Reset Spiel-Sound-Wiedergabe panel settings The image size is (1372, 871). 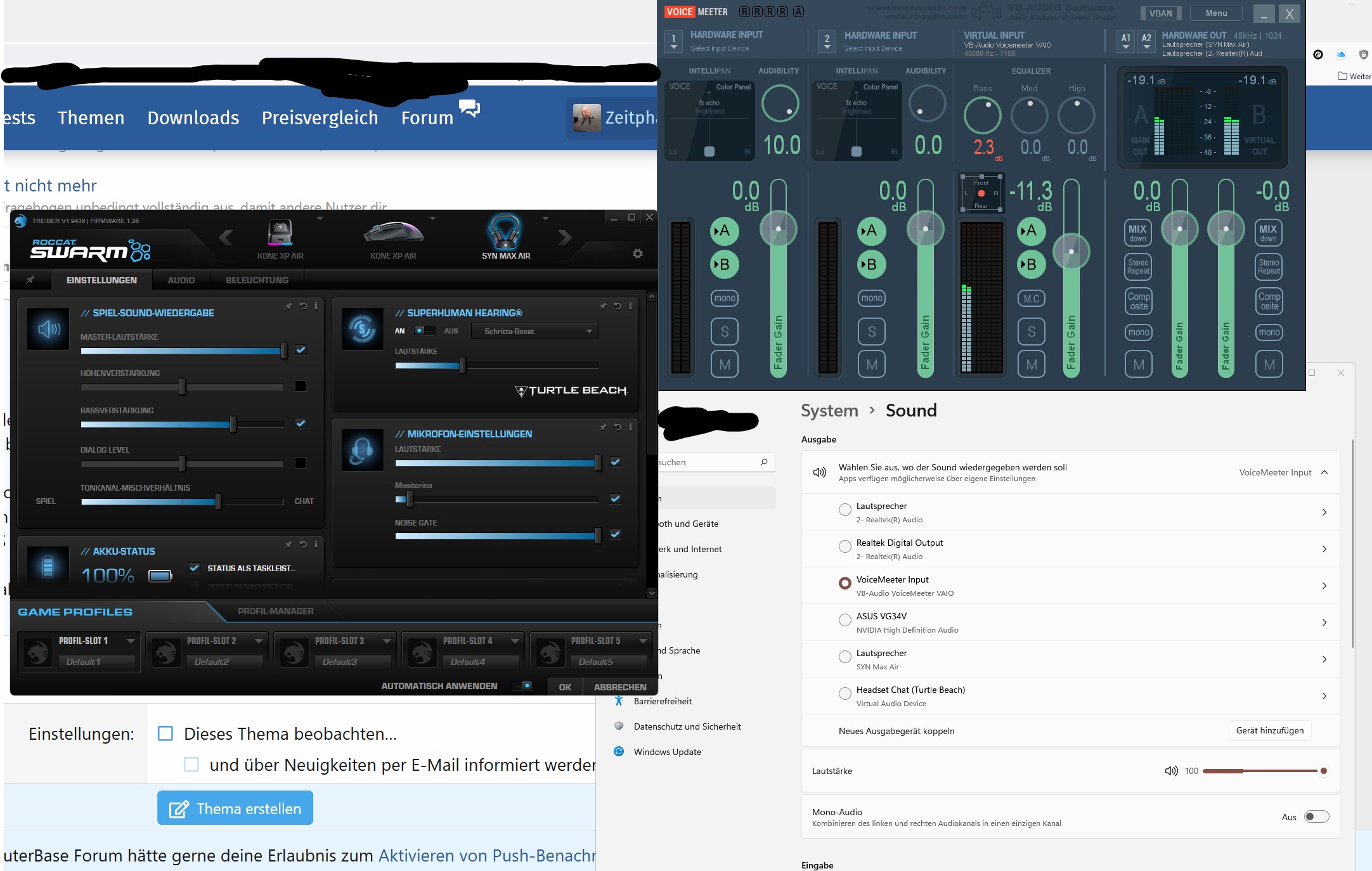click(303, 306)
